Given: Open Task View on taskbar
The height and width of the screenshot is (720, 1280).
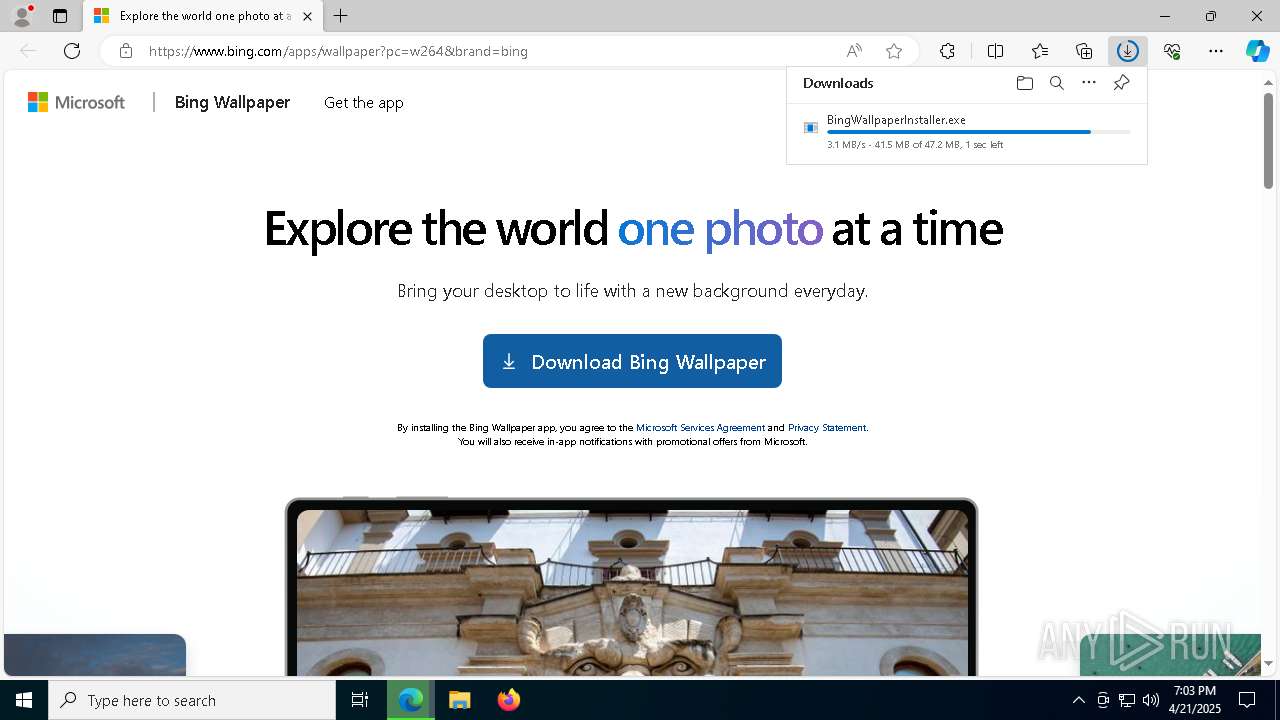Looking at the screenshot, I should [360, 700].
